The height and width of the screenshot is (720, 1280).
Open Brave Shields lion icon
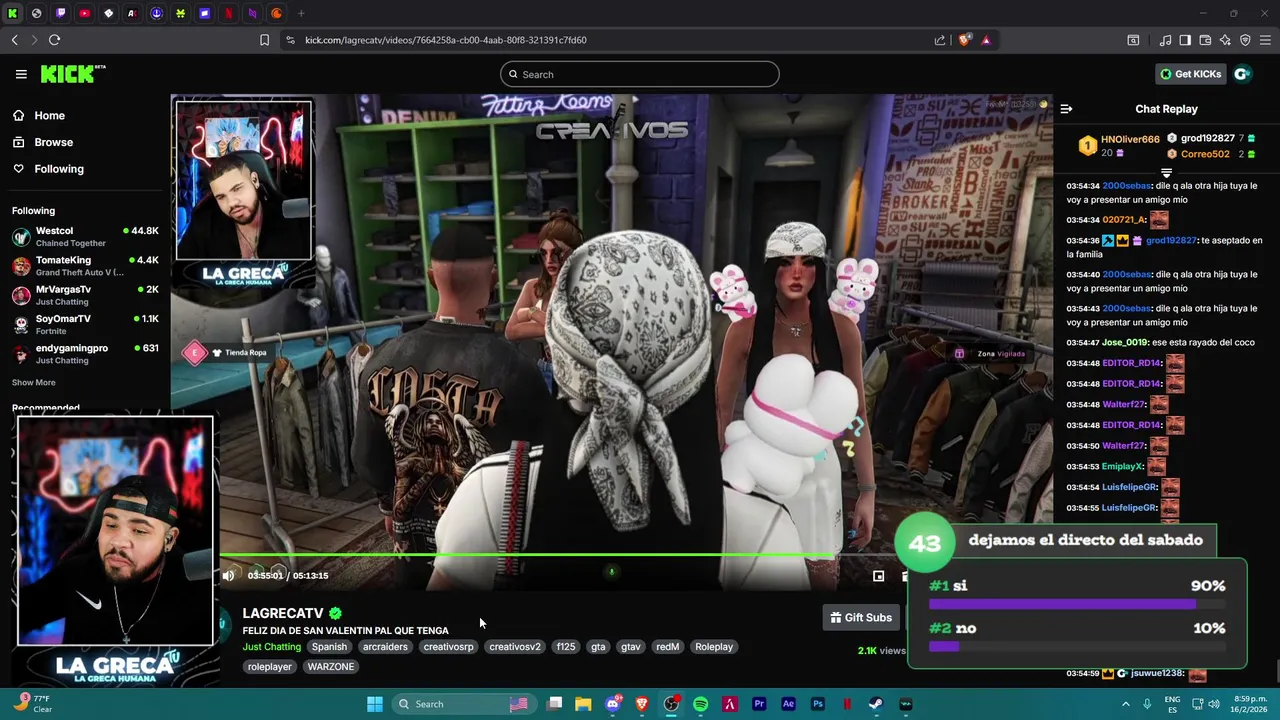click(964, 40)
